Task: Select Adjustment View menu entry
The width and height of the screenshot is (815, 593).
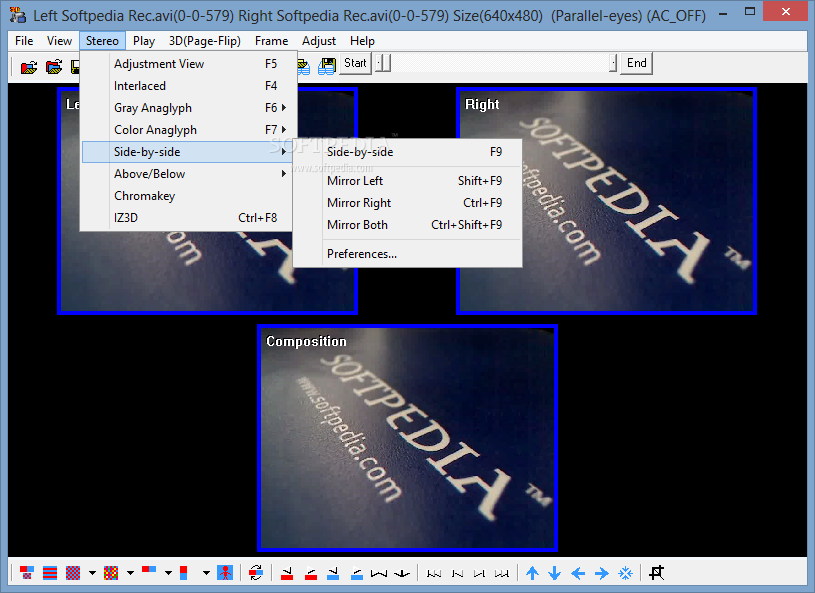Action: tap(189, 63)
